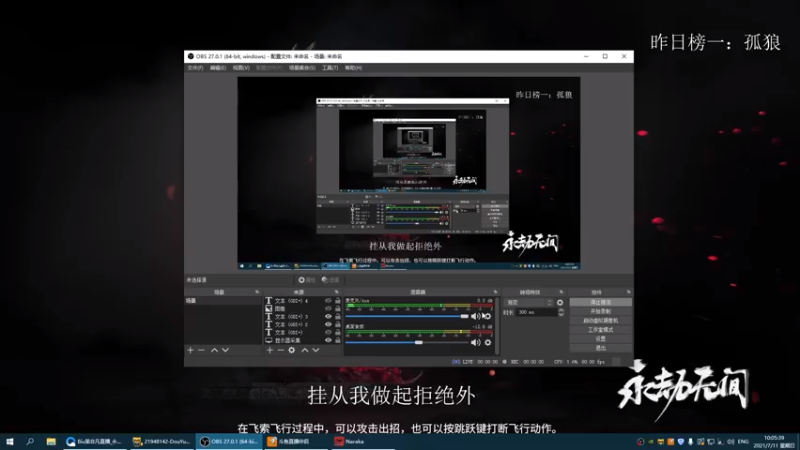Image resolution: width=800 pixels, height=450 pixels.
Task: Open Properties button above source list
Action: (307, 280)
